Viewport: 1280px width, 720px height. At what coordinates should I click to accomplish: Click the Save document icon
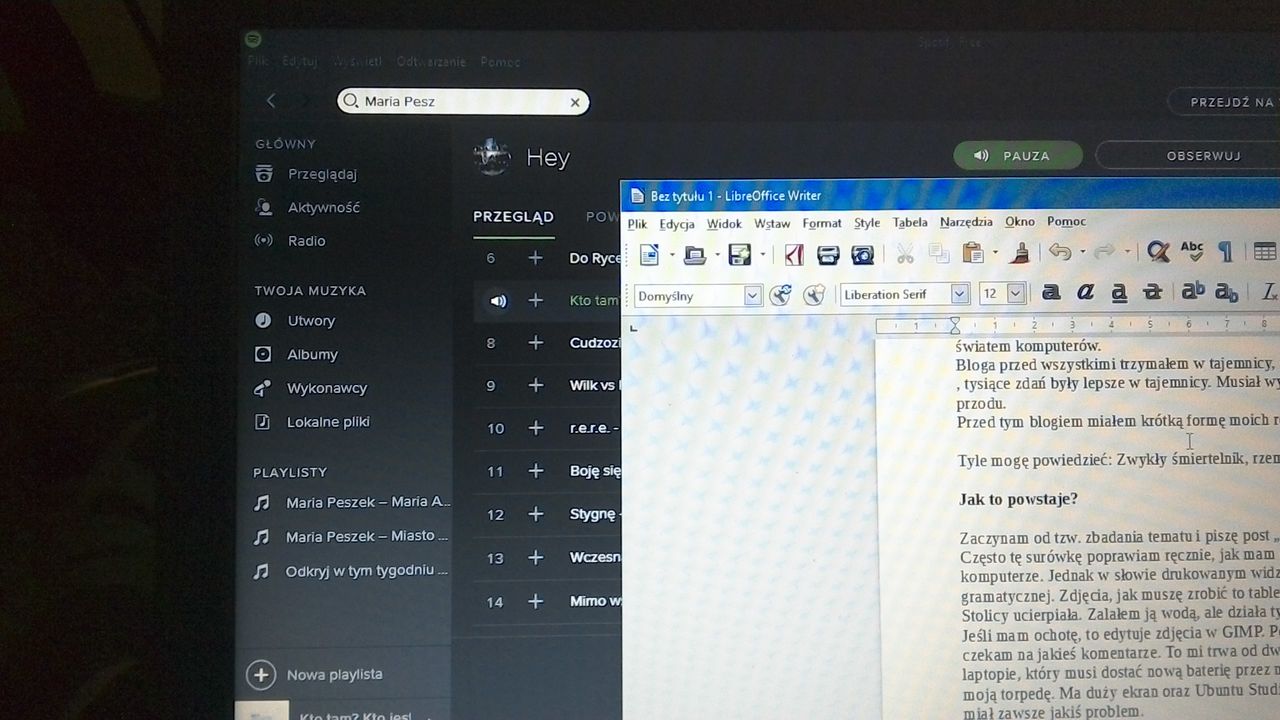coord(740,255)
